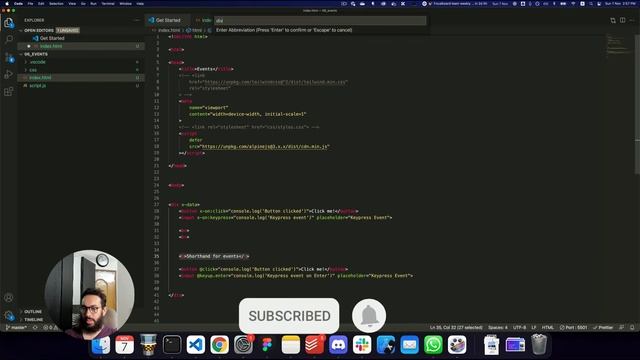Image resolution: width=640 pixels, height=360 pixels.
Task: Open the Search view in activity bar
Action: tap(9, 40)
